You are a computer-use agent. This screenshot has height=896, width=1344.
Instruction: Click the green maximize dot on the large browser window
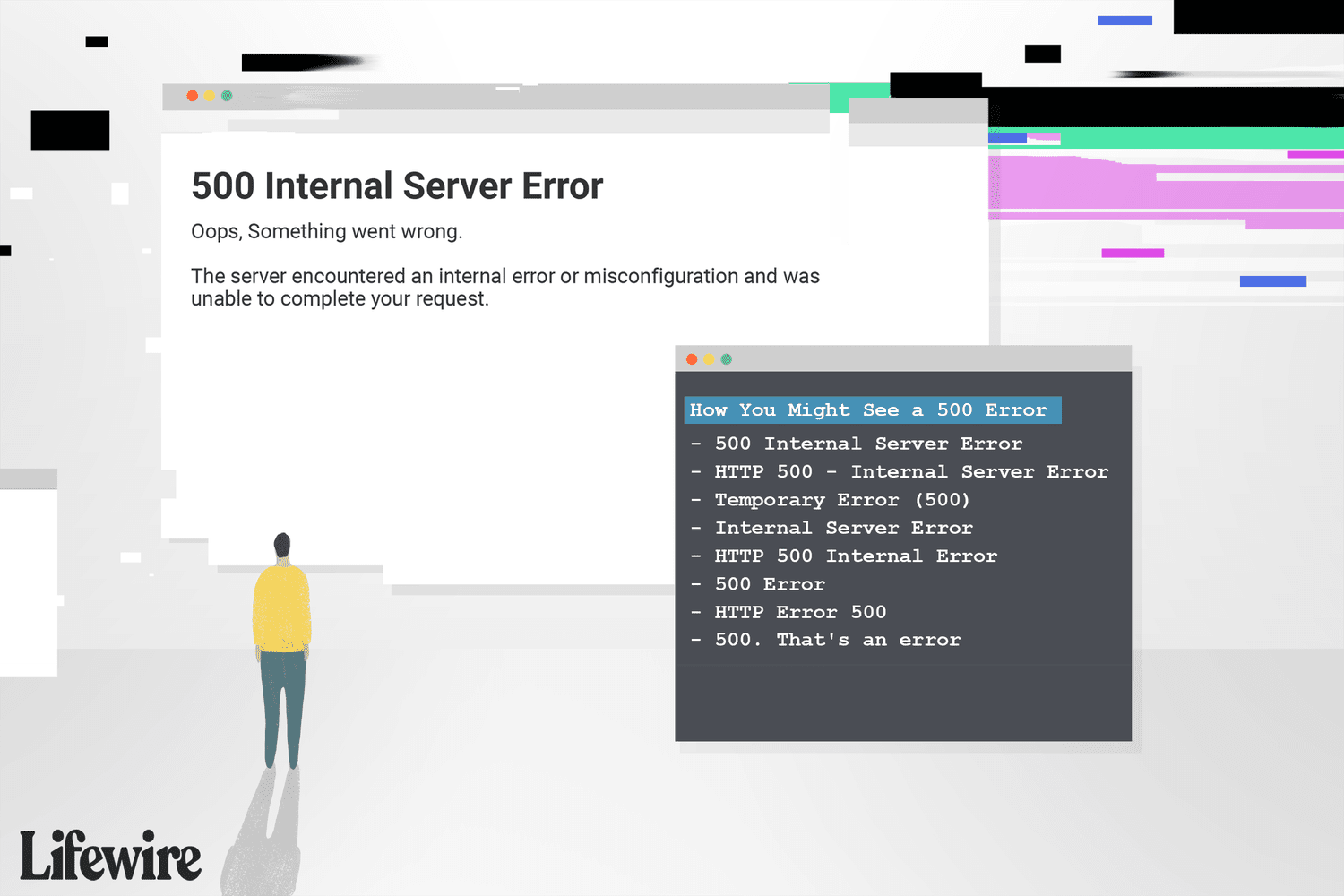227,96
